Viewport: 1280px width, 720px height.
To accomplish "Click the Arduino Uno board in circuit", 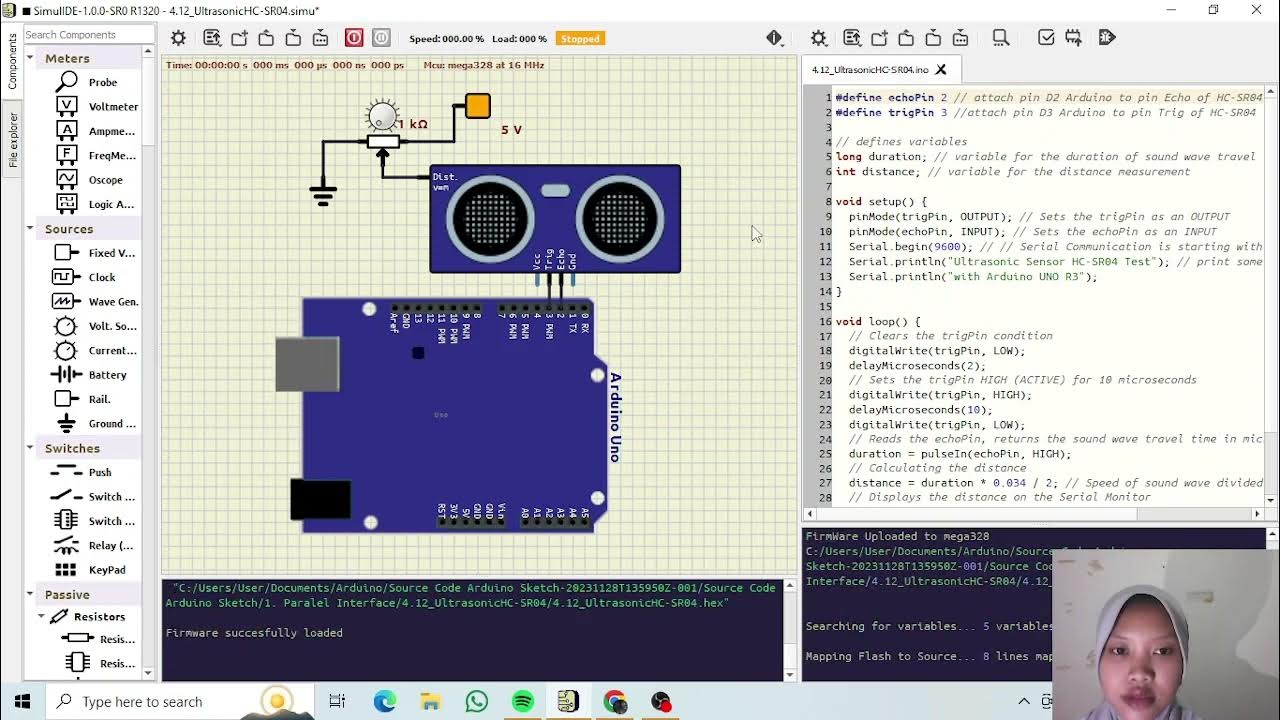I will point(440,415).
